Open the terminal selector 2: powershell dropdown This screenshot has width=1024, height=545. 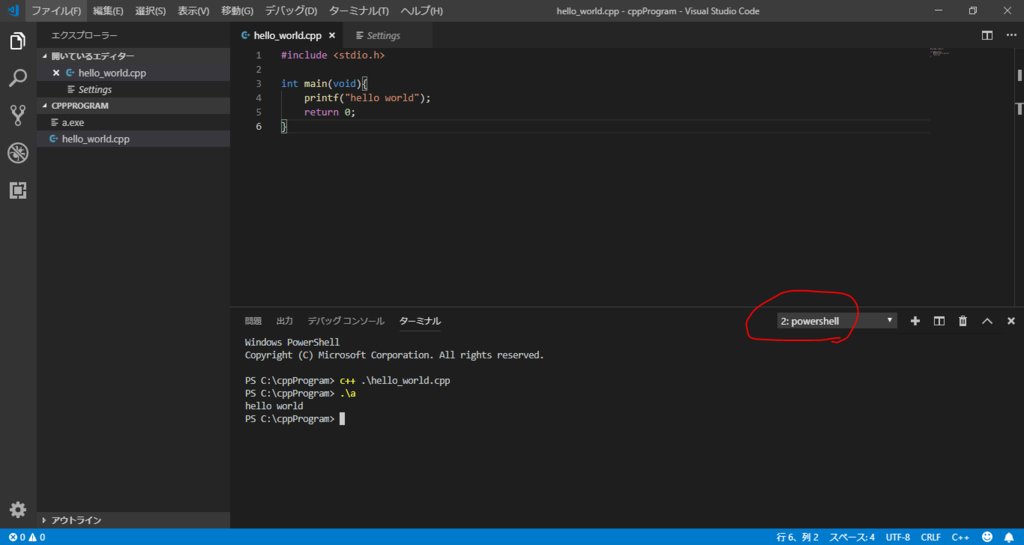837,321
